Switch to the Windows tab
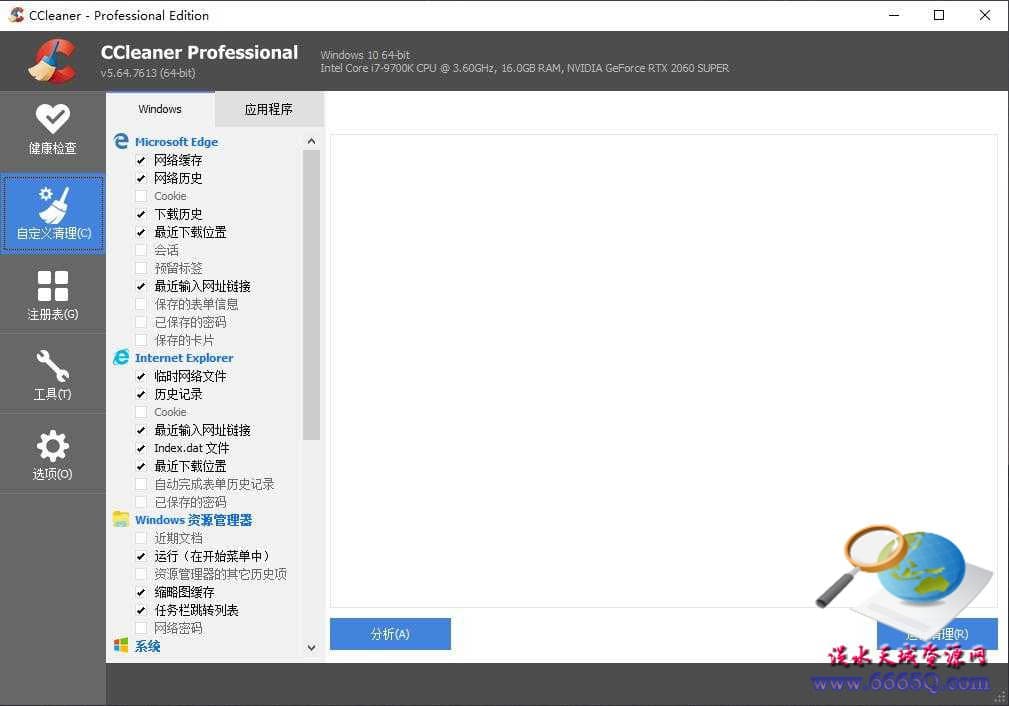This screenshot has height=706, width=1009. pyautogui.click(x=160, y=109)
